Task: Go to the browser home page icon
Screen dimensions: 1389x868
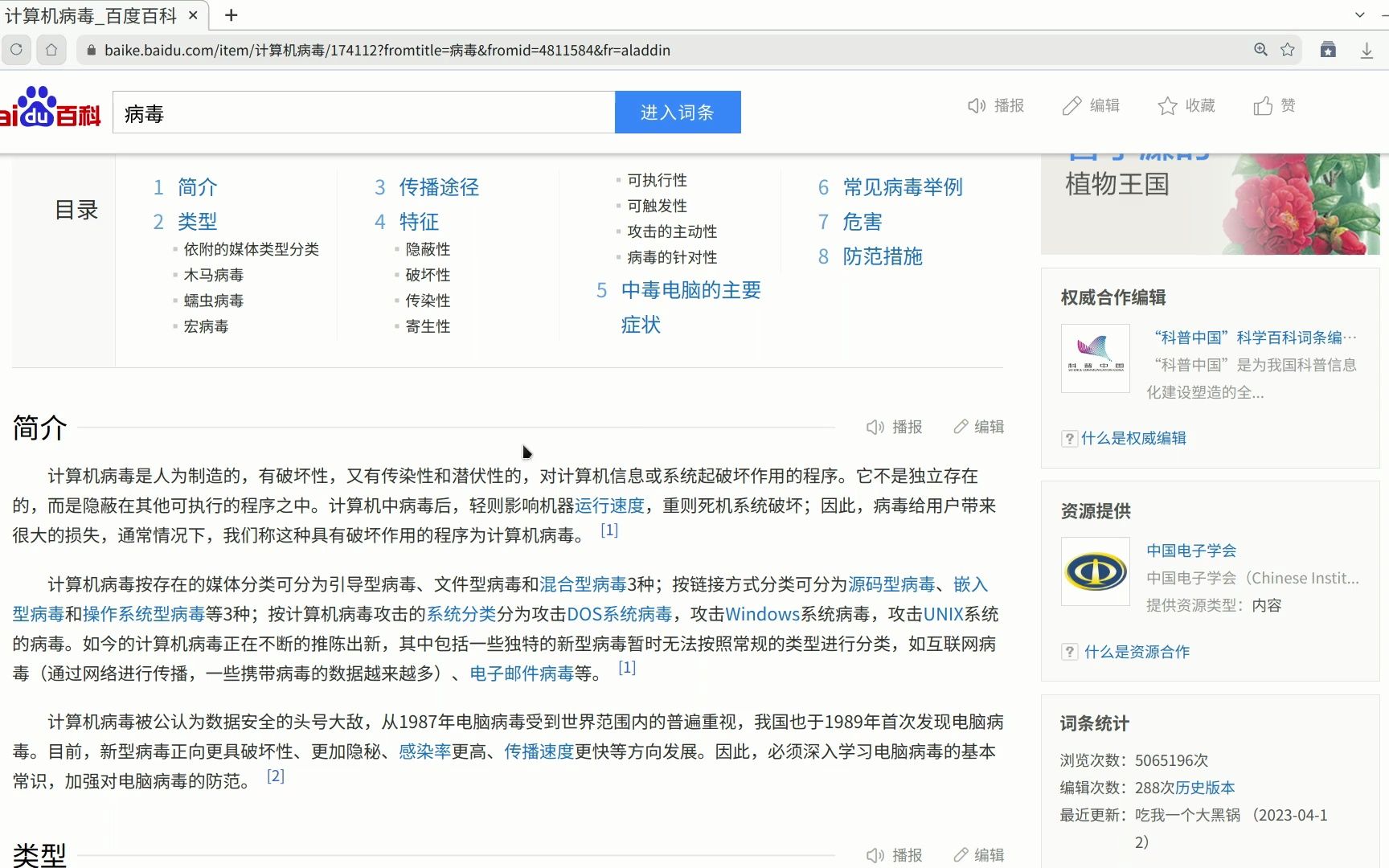Action: pos(51,50)
